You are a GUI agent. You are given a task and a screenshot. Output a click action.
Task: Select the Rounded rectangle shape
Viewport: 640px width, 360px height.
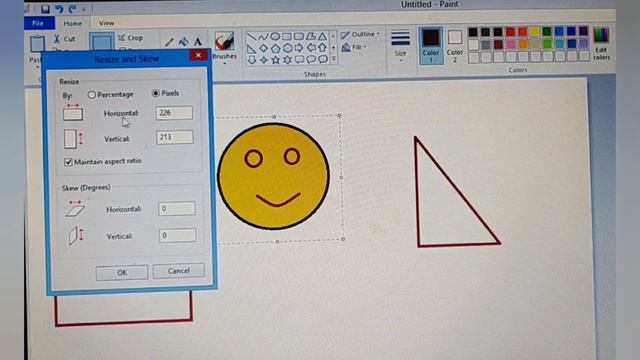coord(299,37)
